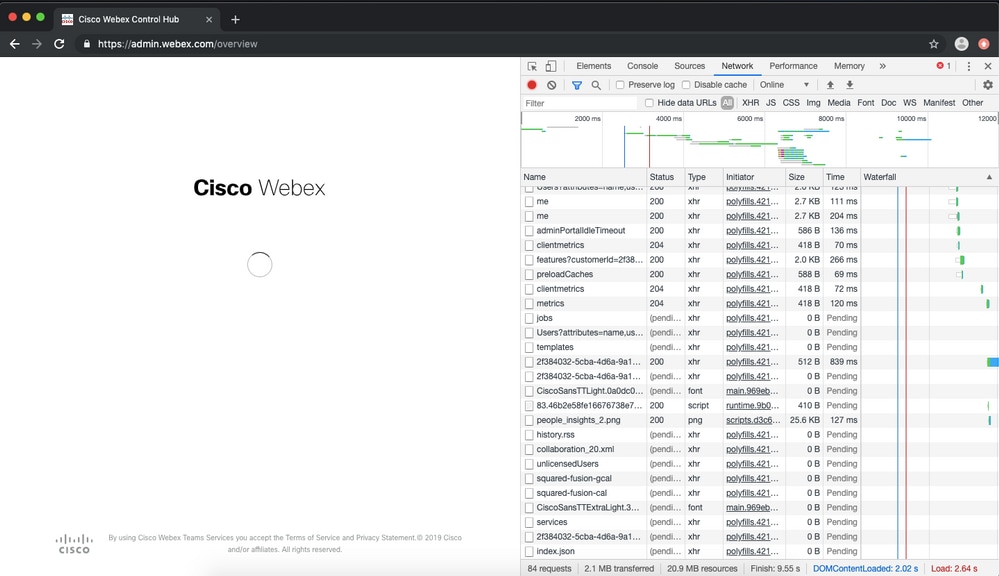Filter requests by XHR

pyautogui.click(x=751, y=103)
